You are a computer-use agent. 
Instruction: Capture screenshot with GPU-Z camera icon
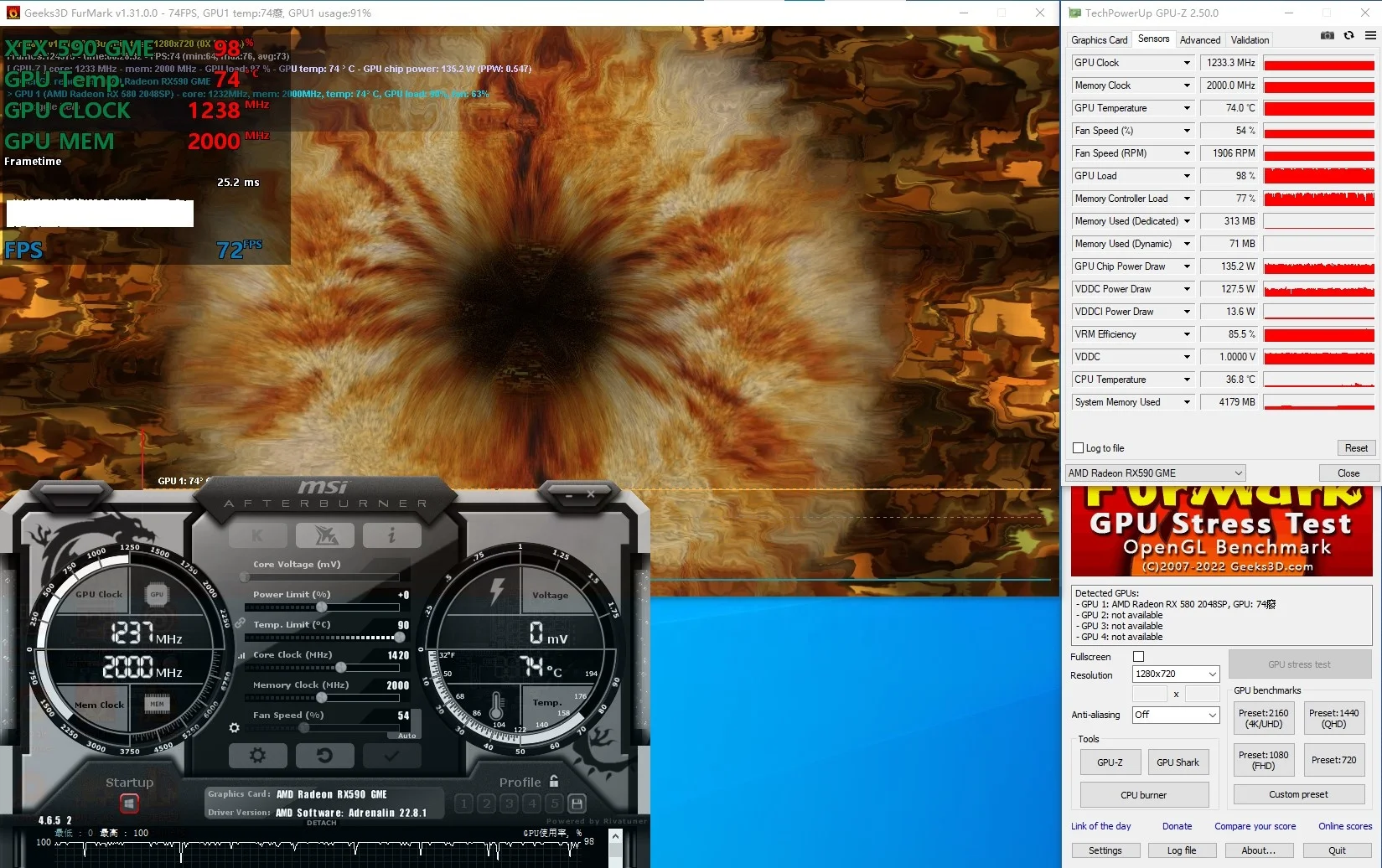pyautogui.click(x=1327, y=36)
